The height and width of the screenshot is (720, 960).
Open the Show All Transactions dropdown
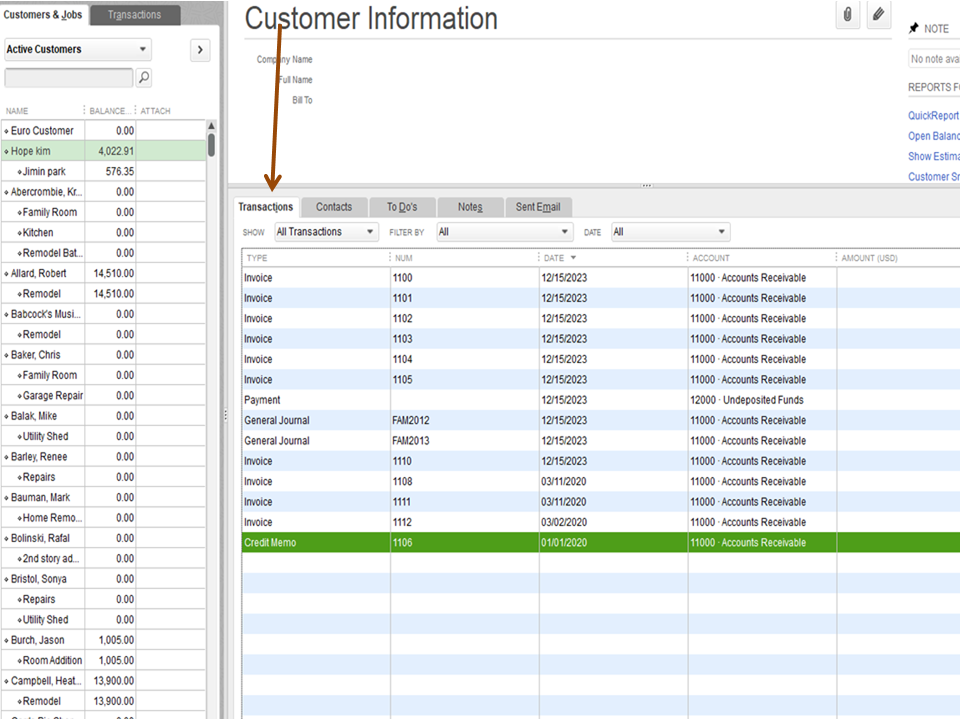325,232
